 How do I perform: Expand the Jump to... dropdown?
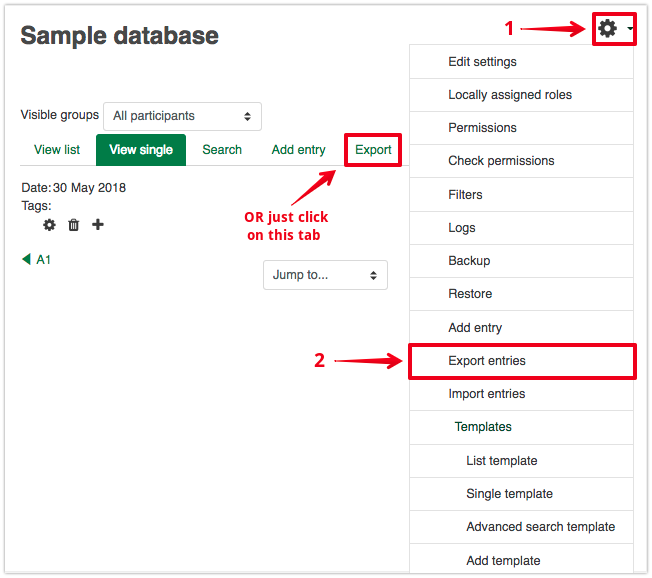(x=325, y=275)
